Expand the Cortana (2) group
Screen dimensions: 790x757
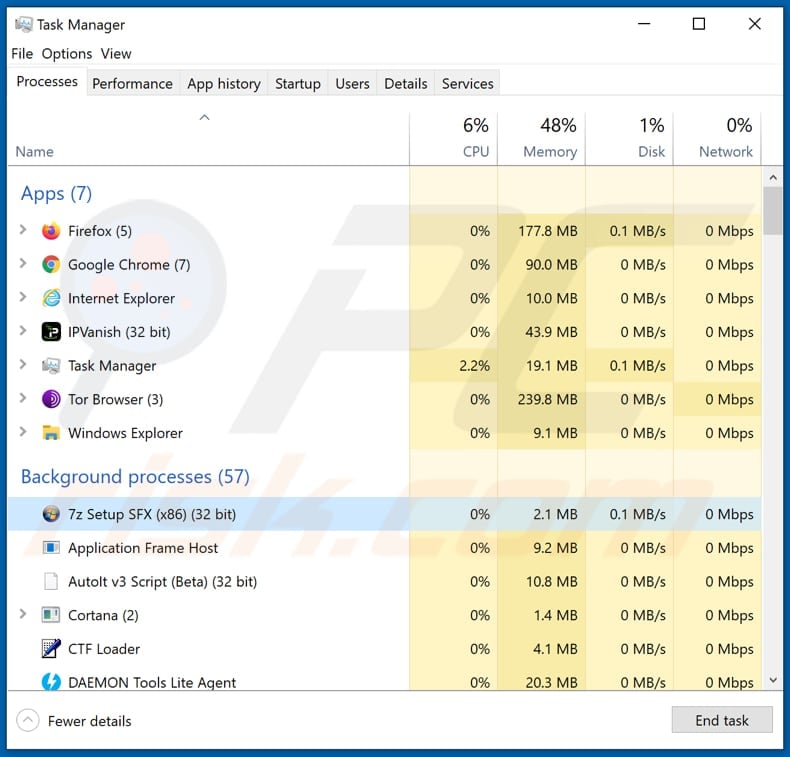pos(23,614)
